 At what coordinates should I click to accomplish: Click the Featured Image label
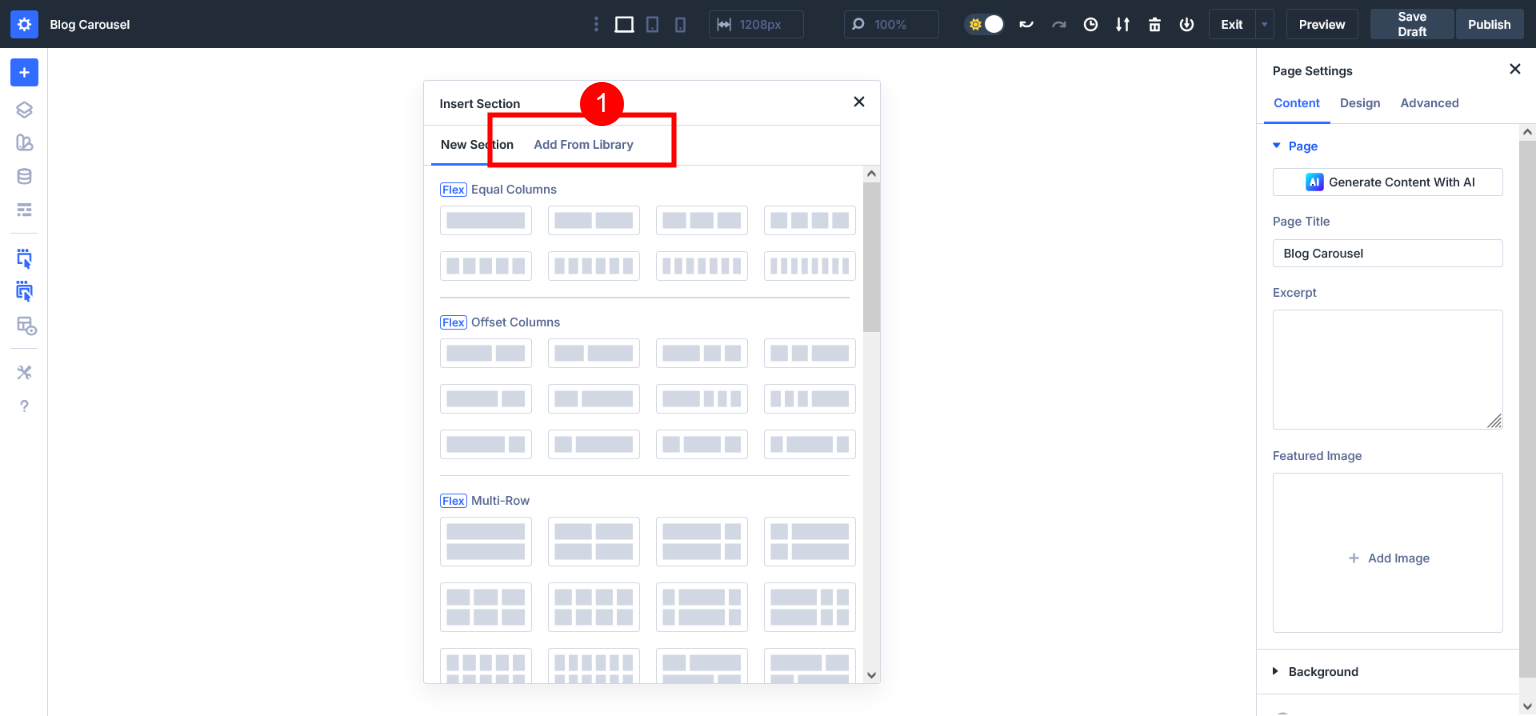(1317, 455)
